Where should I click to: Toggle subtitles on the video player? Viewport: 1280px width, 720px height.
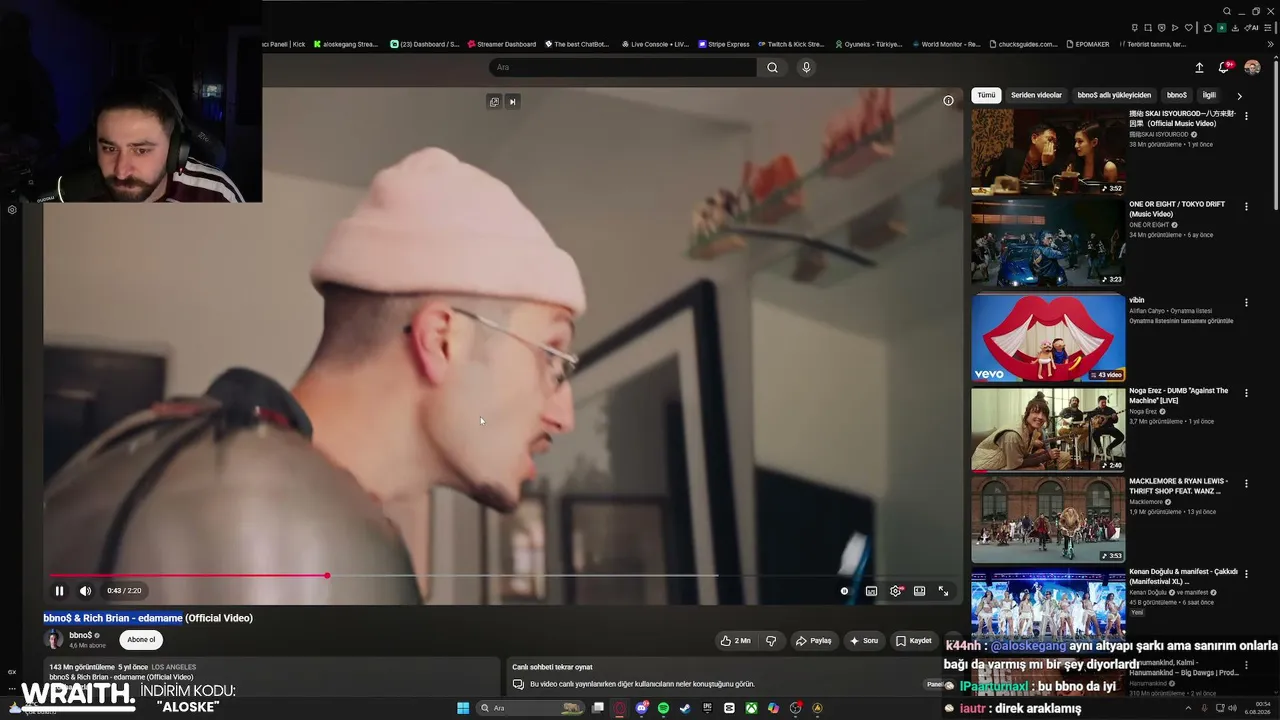871,591
